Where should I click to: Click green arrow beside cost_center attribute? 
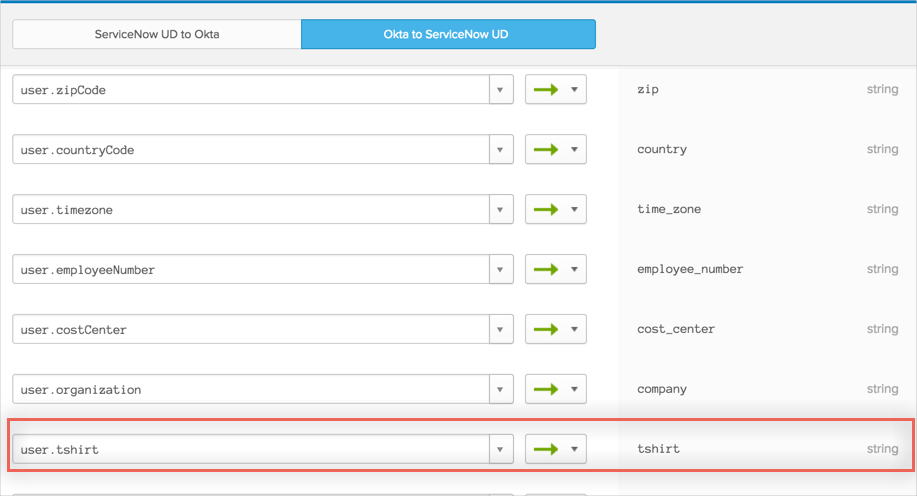[x=546, y=329]
